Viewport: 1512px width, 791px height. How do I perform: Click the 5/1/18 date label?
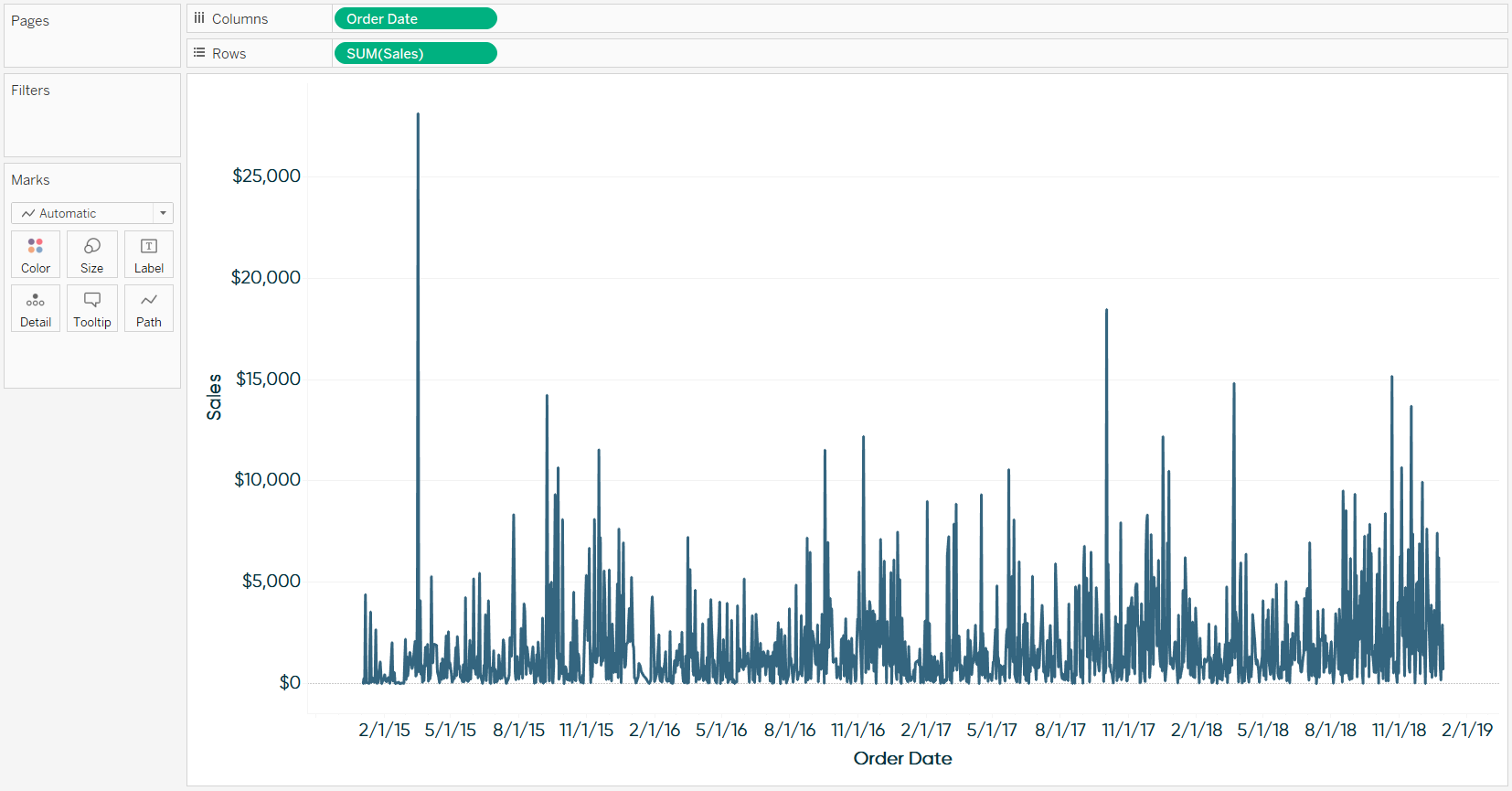click(x=1263, y=730)
